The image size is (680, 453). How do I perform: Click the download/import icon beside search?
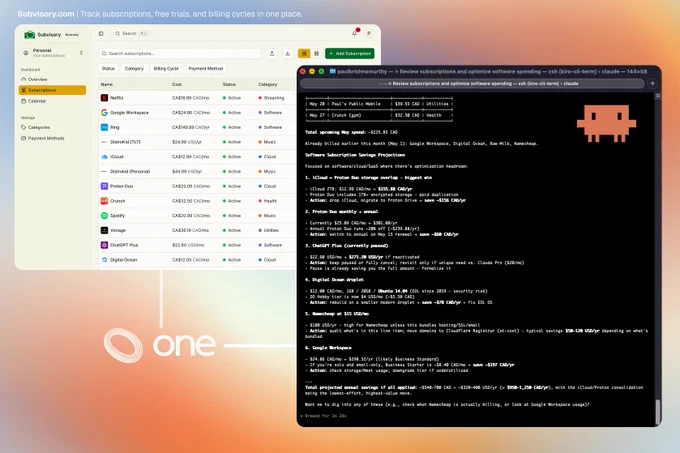[x=288, y=53]
